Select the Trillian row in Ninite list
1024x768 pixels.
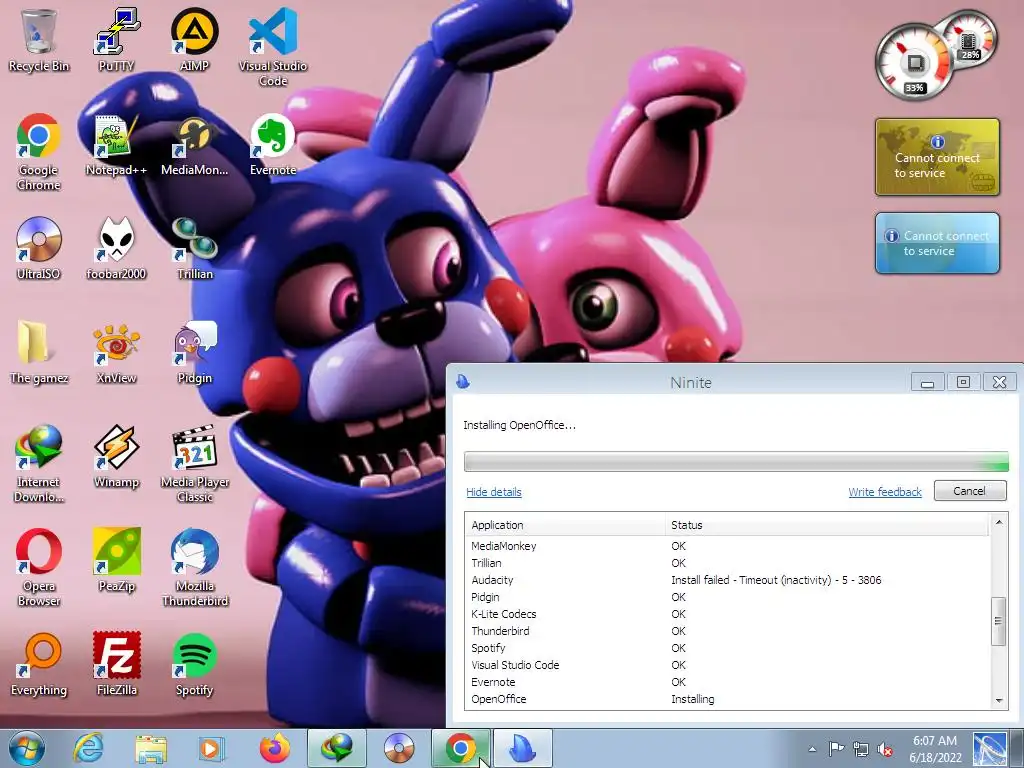pyautogui.click(x=728, y=563)
